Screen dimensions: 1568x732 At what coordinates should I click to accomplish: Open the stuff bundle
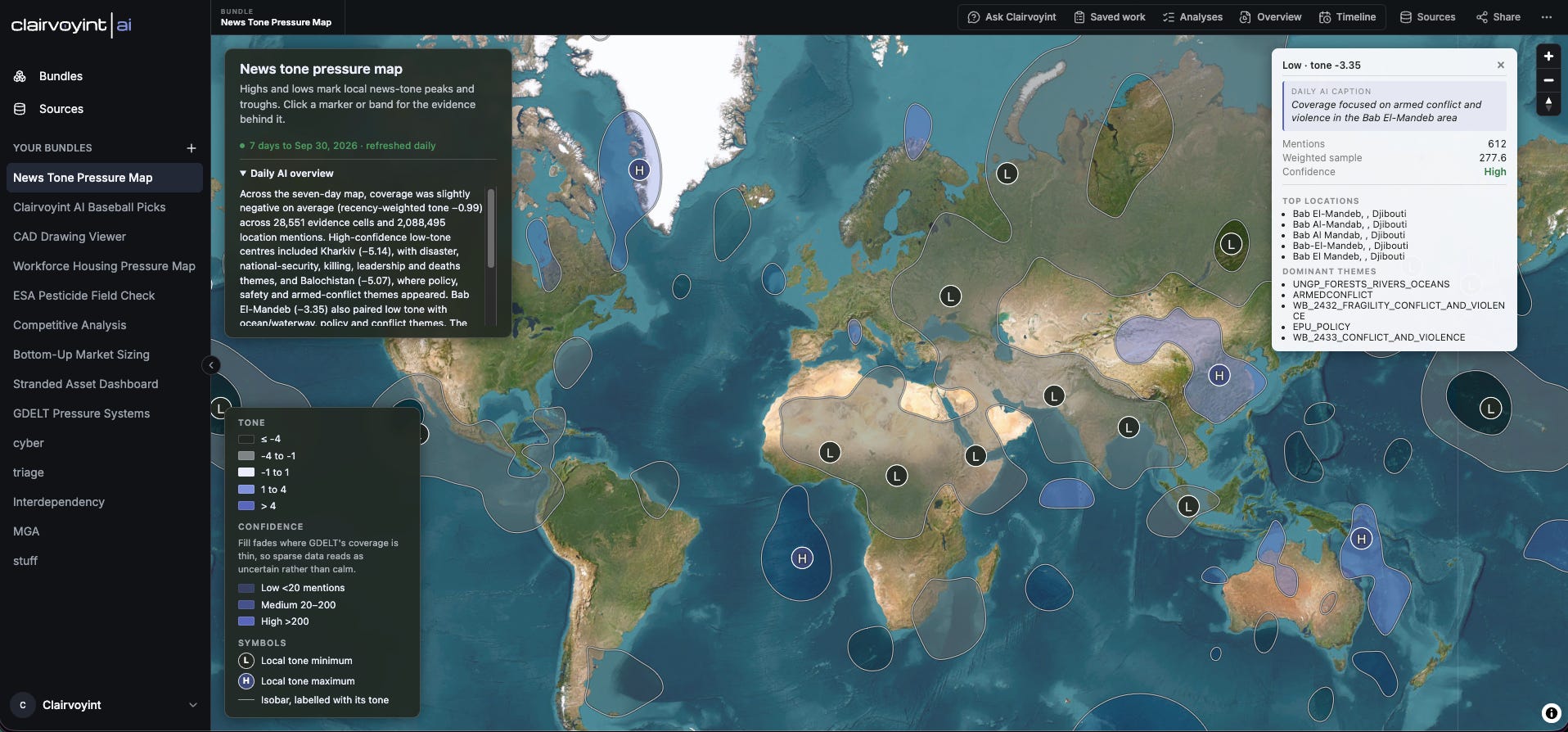[105, 561]
